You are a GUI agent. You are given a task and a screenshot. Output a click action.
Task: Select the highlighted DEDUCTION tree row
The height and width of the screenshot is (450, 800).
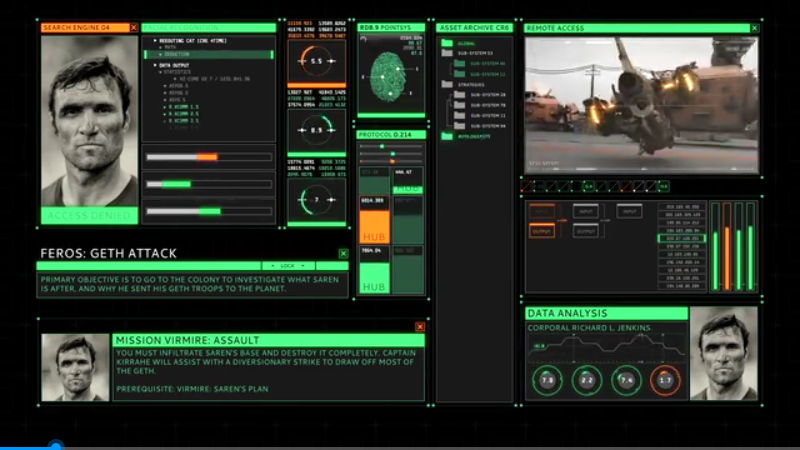(209, 54)
